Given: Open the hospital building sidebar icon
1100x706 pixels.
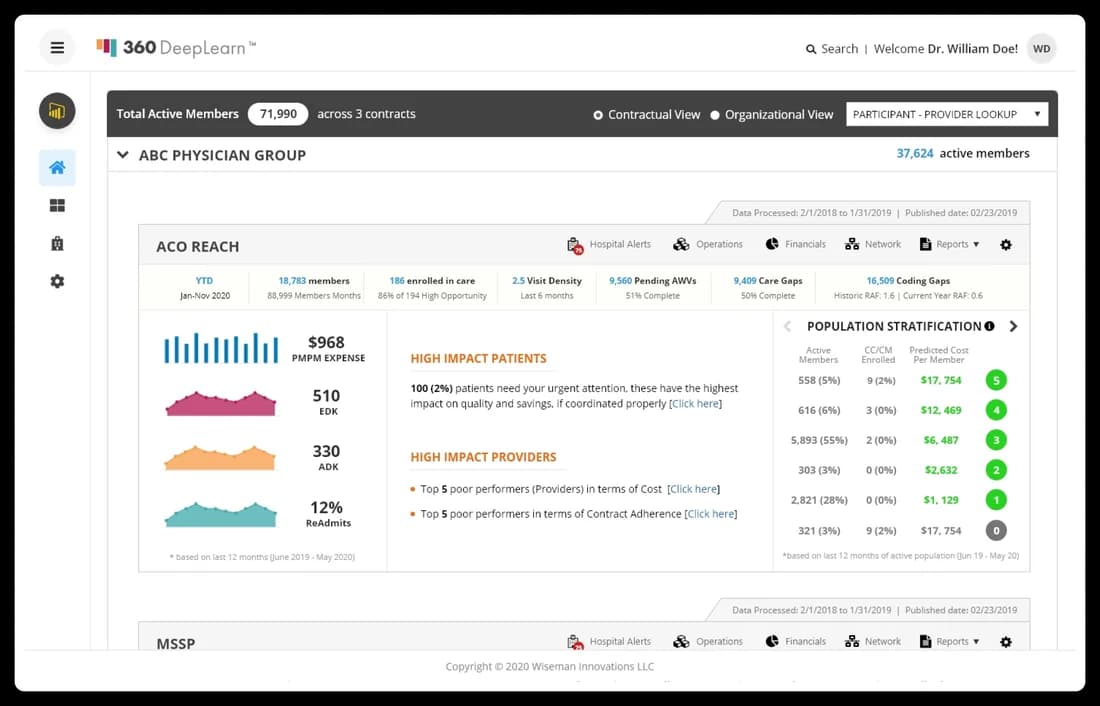Looking at the screenshot, I should [x=57, y=244].
